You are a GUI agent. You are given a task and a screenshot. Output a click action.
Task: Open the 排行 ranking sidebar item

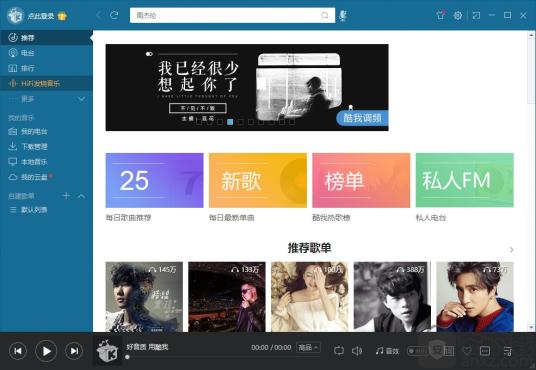pos(46,68)
